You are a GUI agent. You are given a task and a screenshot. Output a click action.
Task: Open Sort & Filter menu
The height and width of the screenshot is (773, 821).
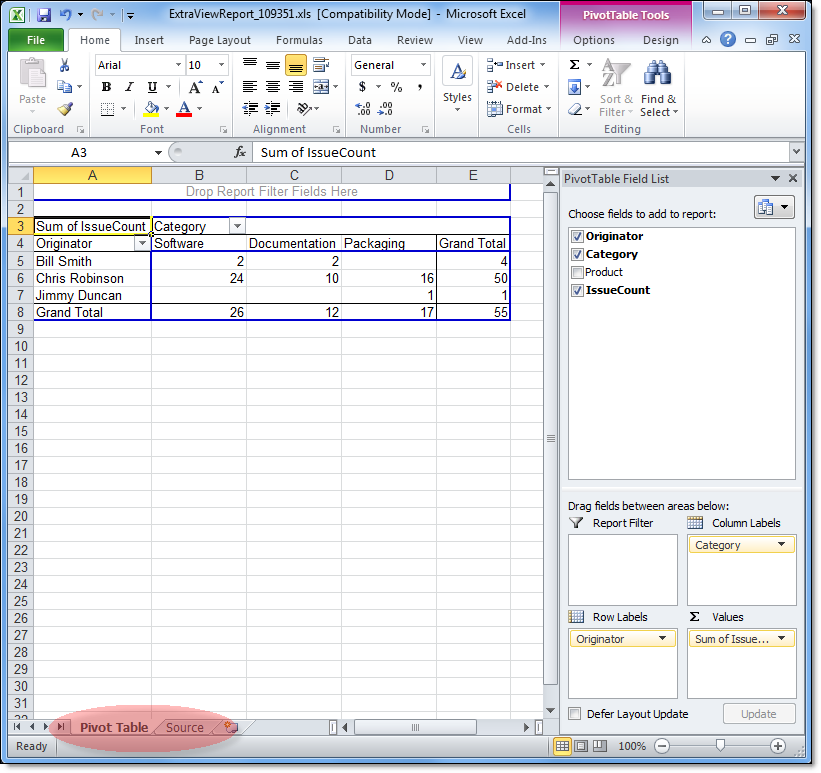(616, 88)
